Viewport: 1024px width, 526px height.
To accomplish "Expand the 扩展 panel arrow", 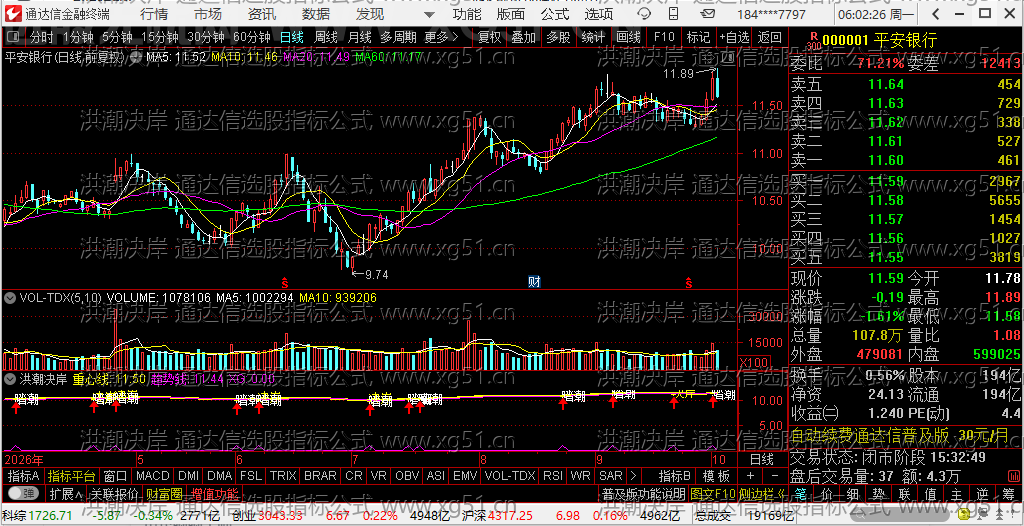I will [x=66, y=493].
